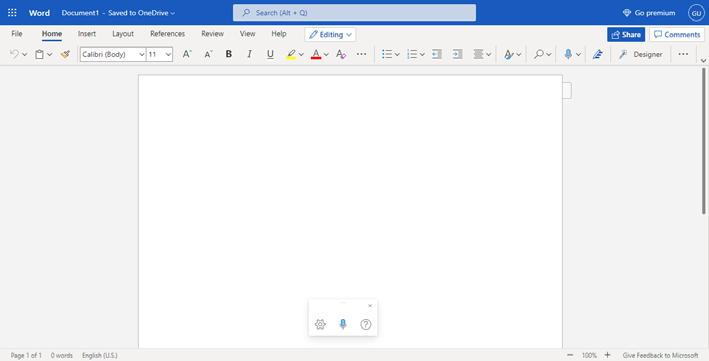
Task: Click the Format Painter brush icon
Action: point(65,54)
